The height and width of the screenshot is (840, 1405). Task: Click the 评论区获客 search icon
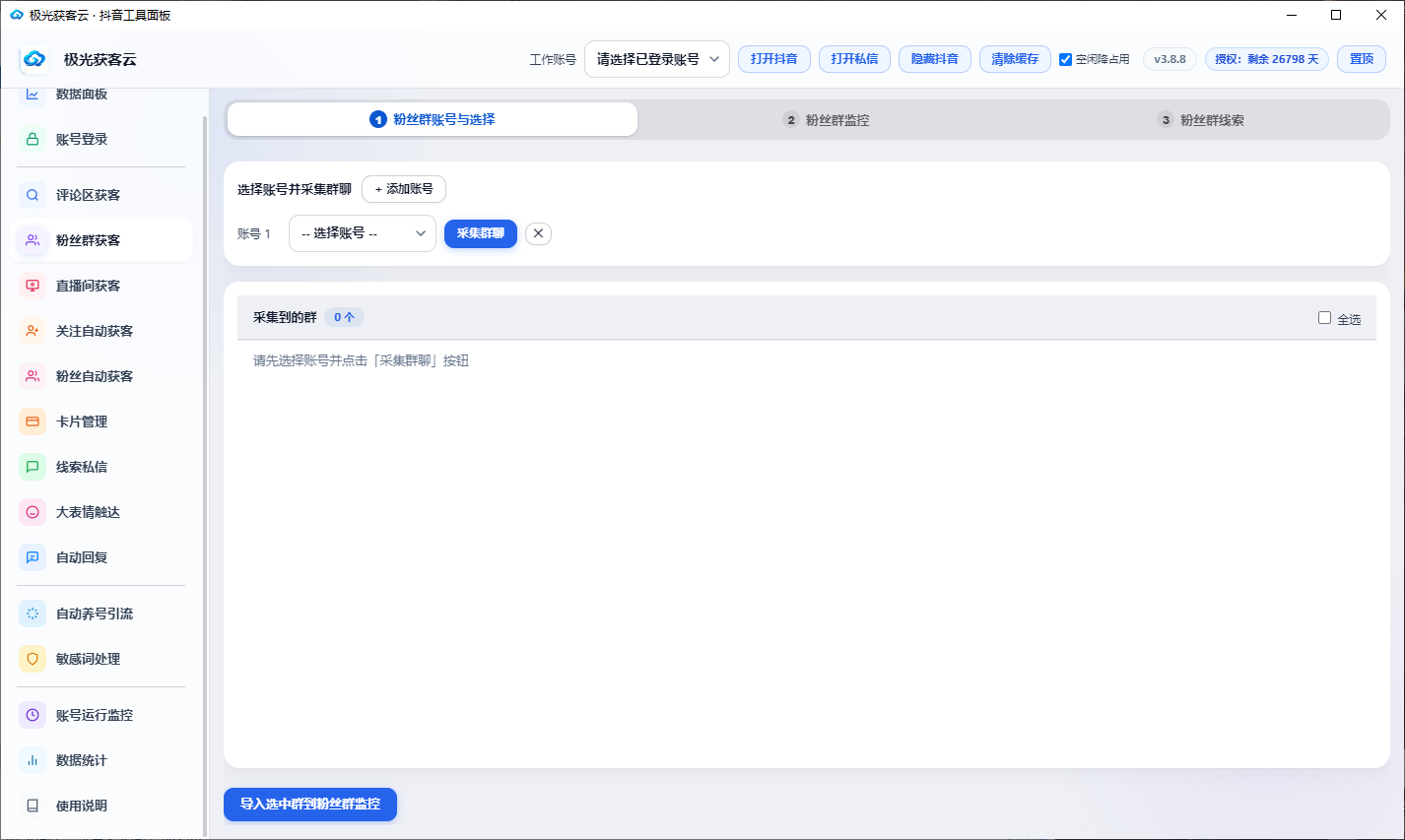click(x=33, y=195)
